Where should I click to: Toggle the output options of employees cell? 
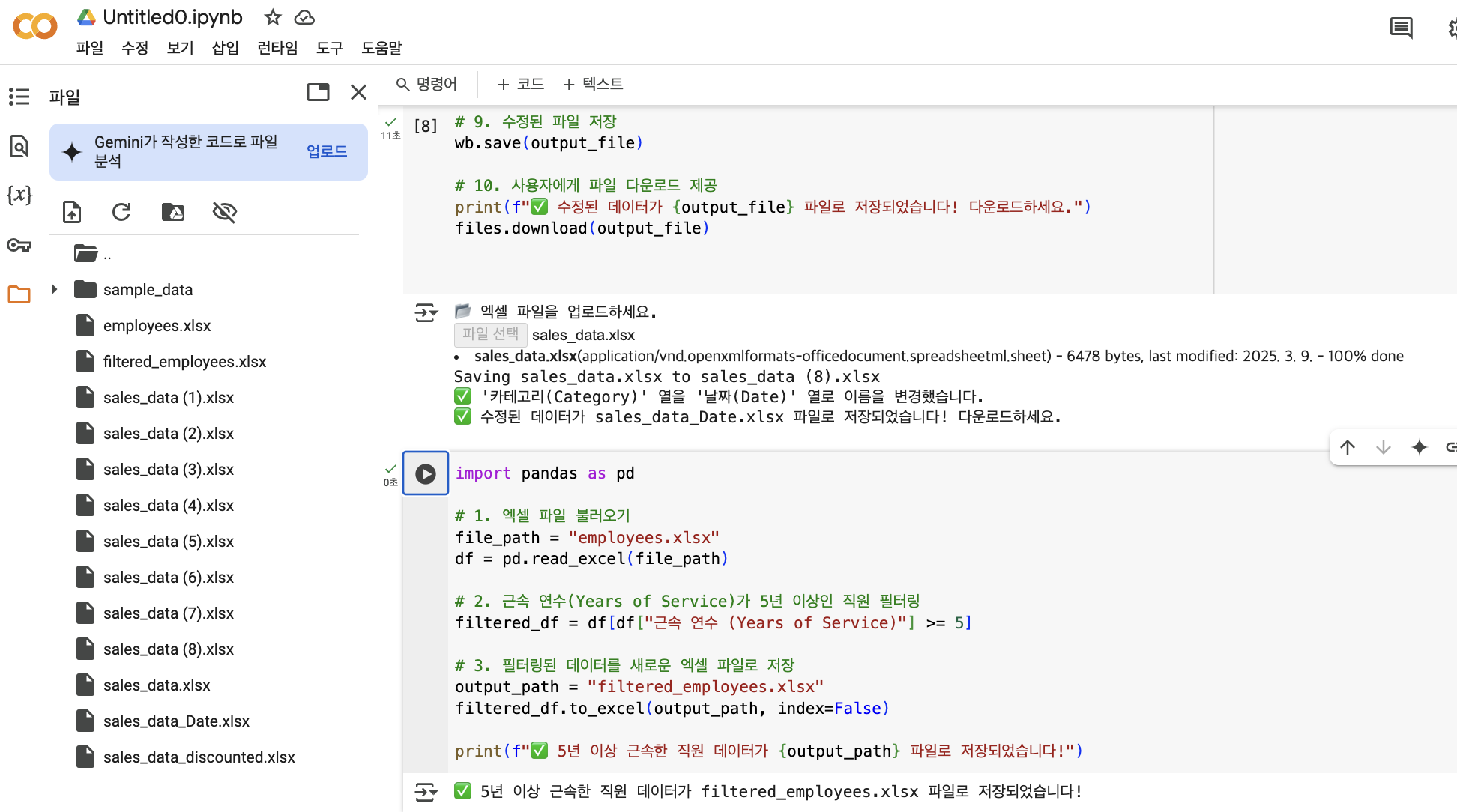(x=426, y=791)
